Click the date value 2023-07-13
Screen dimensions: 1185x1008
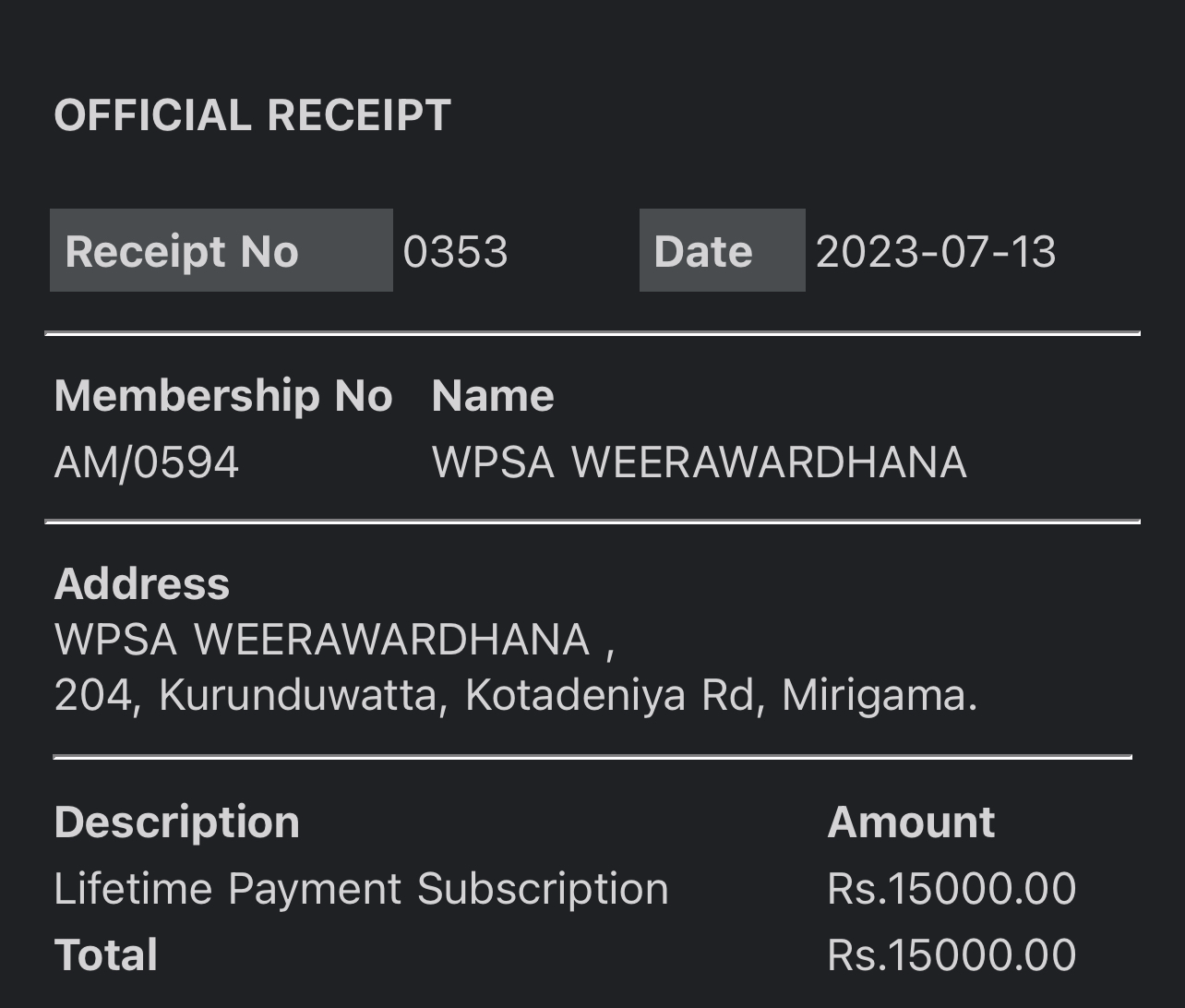coord(936,252)
